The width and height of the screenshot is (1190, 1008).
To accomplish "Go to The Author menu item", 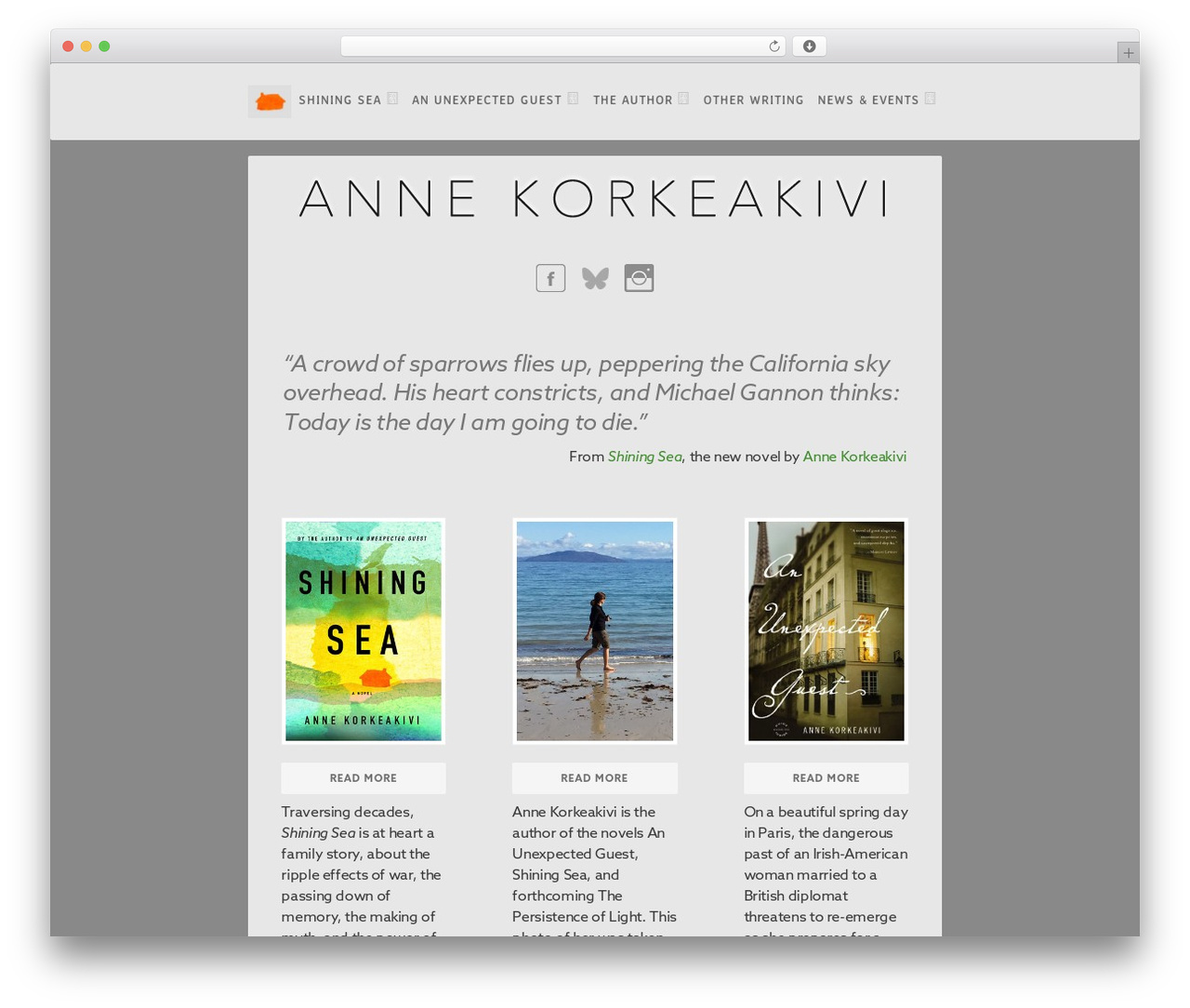I will (633, 100).
